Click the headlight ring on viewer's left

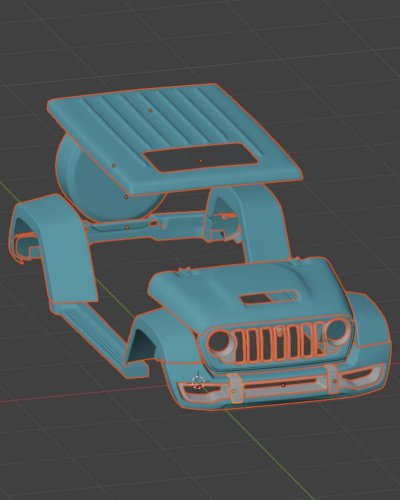[219, 343]
